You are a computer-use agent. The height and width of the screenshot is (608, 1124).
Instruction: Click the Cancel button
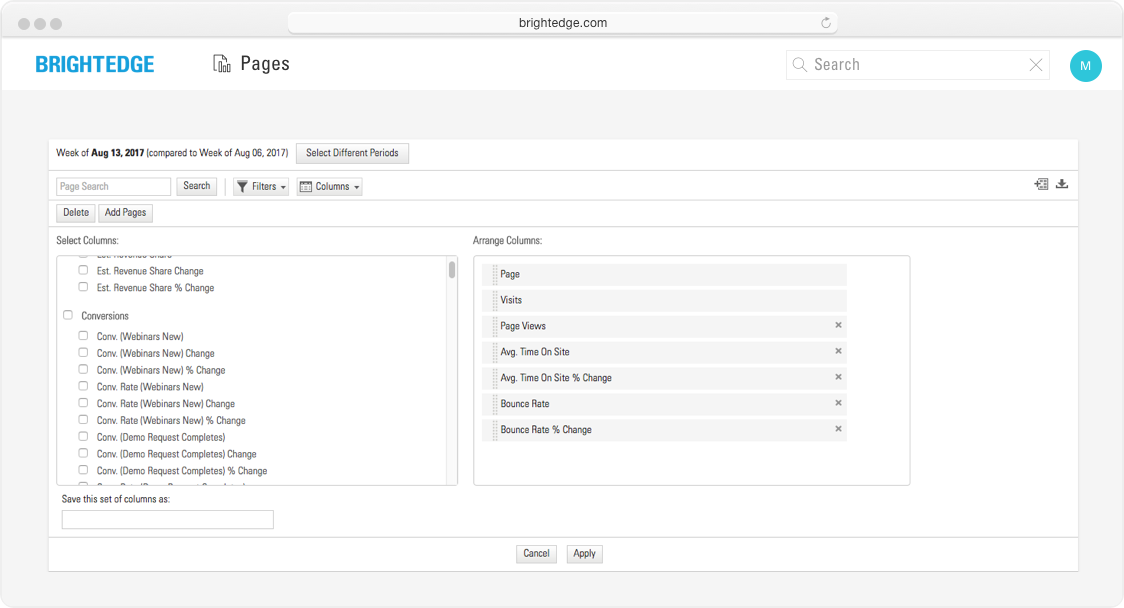536,553
